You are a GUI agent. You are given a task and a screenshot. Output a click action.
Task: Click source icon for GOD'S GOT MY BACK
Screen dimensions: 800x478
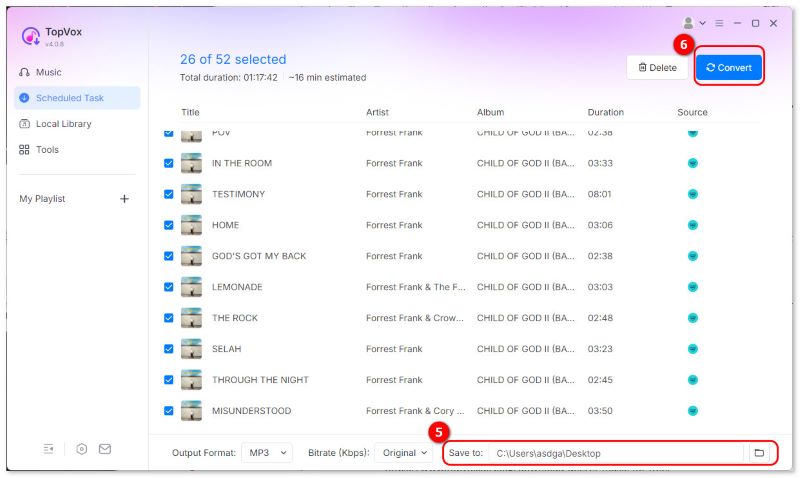click(x=692, y=256)
